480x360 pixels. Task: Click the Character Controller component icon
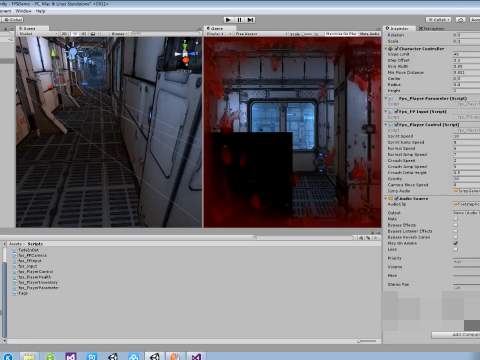pos(391,49)
